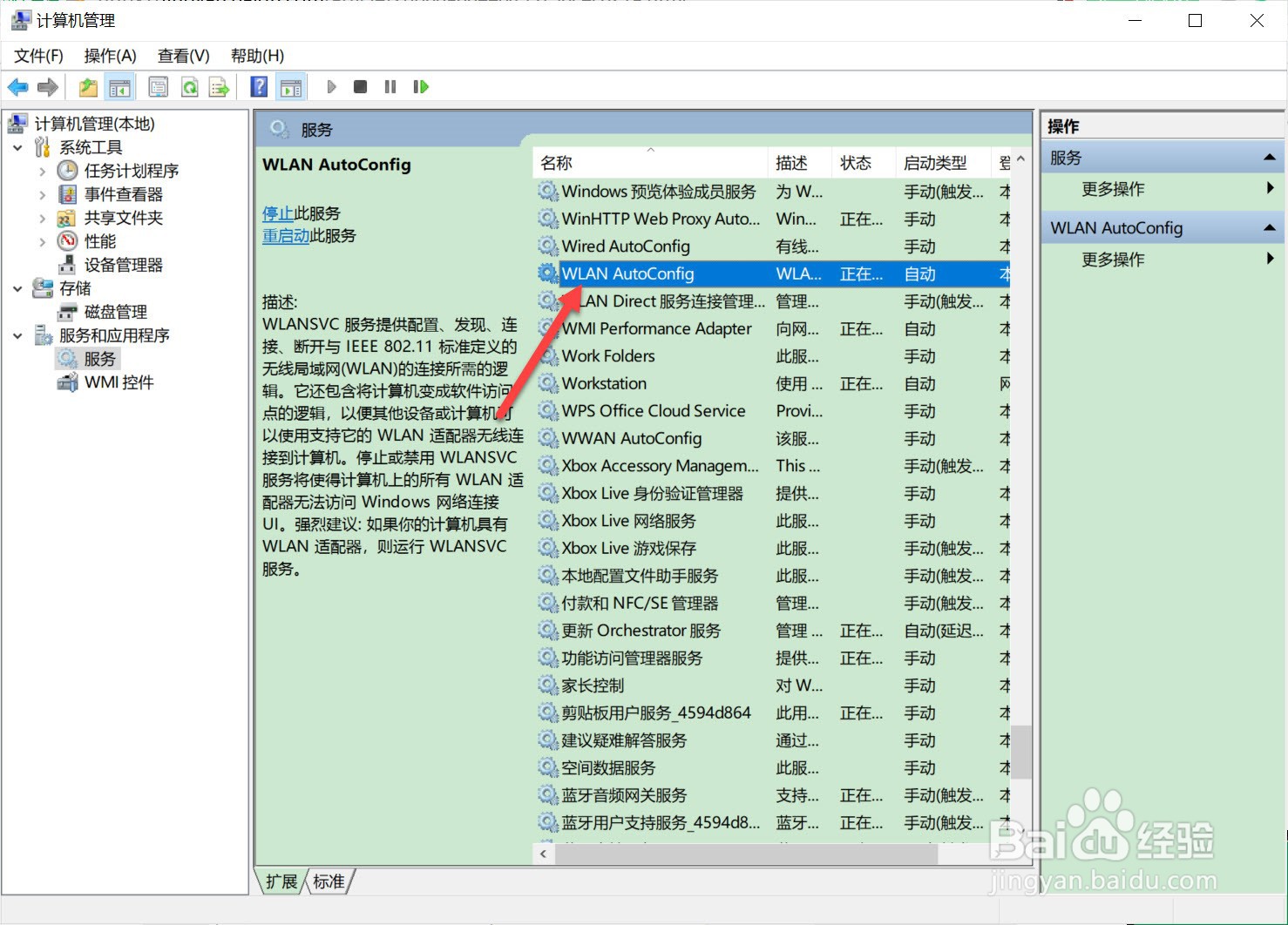Select 蓝牙音频网关服务 row
Viewport: 1288px width, 925px height.
coord(771,795)
